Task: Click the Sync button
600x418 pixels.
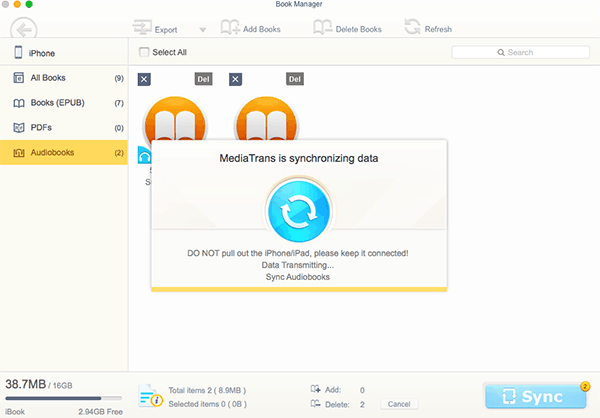Action: click(x=535, y=397)
